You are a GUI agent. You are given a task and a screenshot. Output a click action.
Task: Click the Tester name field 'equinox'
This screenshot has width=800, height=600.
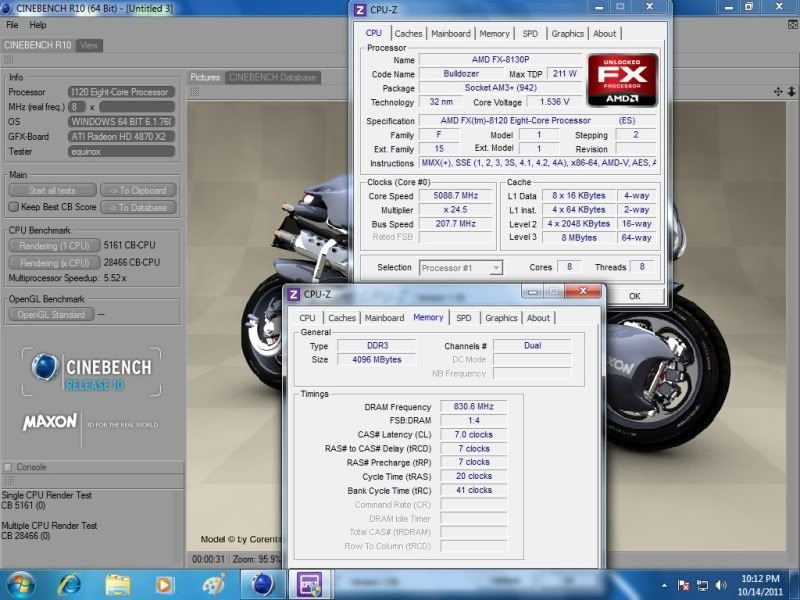point(121,152)
